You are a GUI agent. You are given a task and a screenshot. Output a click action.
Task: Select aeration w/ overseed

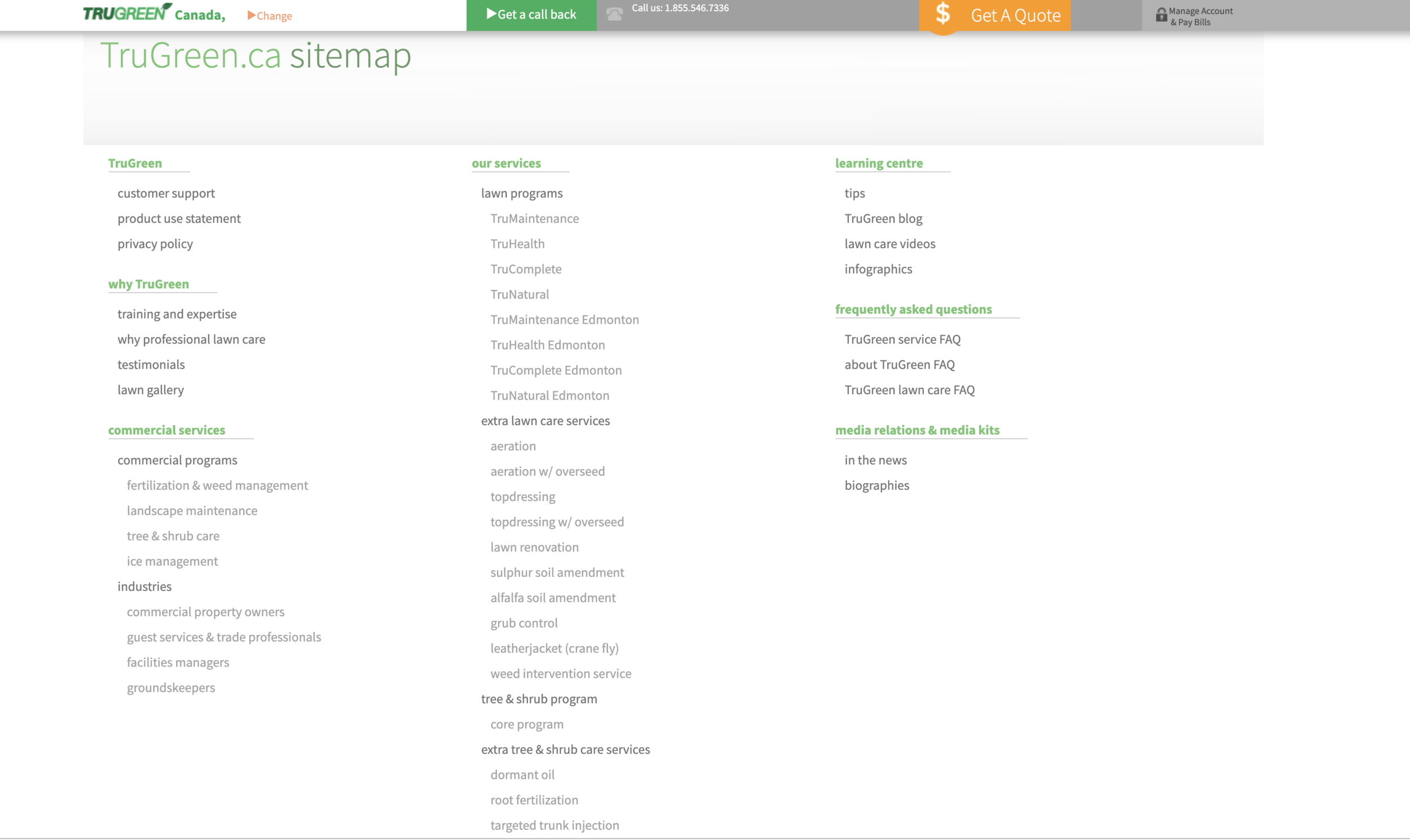coord(548,471)
